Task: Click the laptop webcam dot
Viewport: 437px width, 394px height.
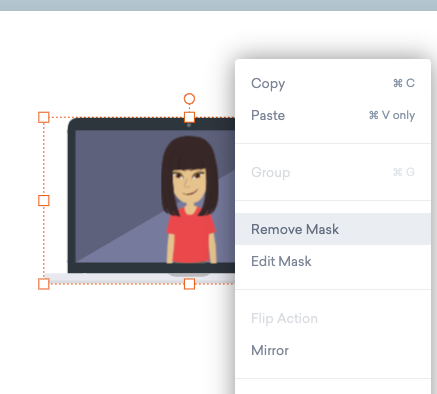Action: [189, 125]
